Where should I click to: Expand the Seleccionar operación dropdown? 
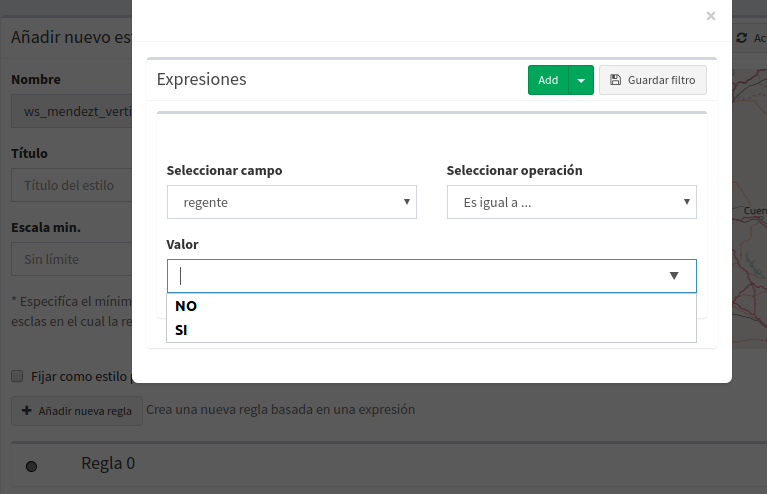click(571, 202)
